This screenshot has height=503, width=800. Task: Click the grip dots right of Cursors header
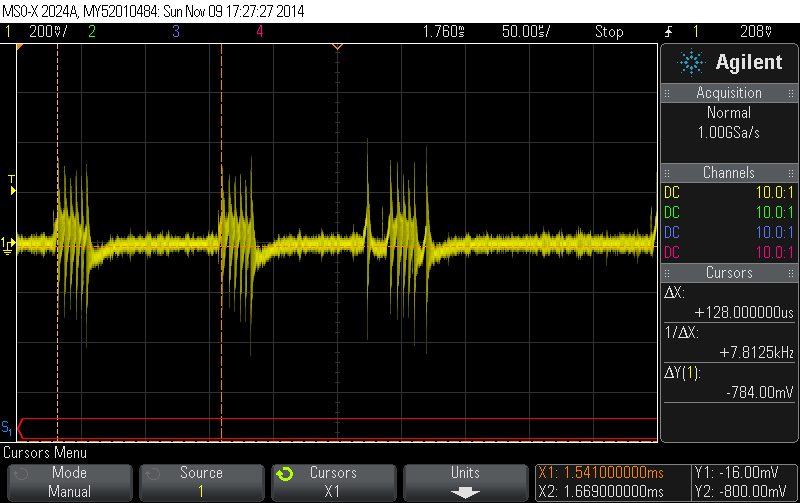[x=790, y=273]
